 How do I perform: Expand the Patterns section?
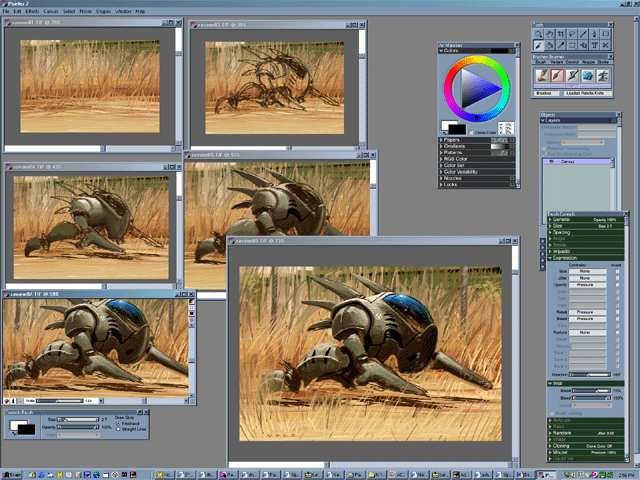point(441,153)
